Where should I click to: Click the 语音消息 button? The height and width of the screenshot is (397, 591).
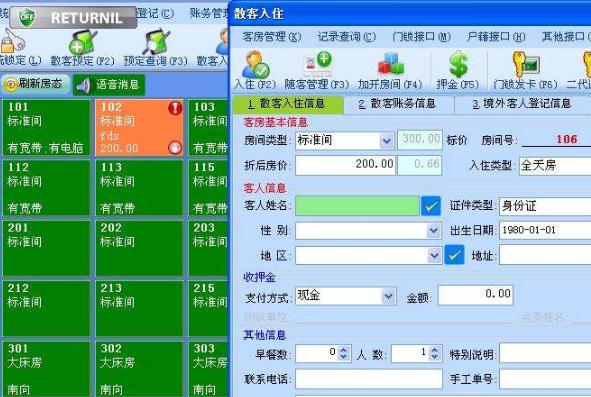(109, 85)
